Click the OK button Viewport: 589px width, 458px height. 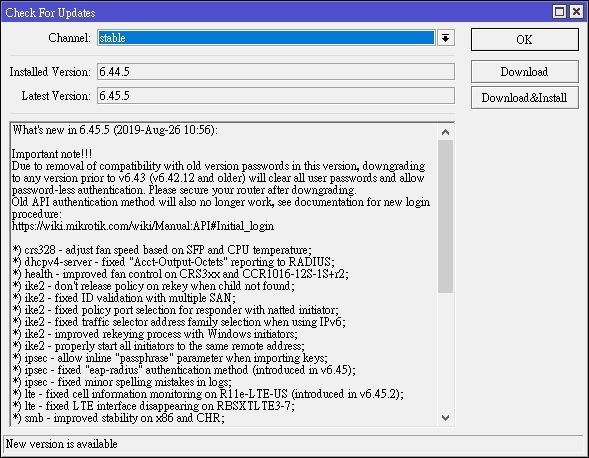[524, 39]
